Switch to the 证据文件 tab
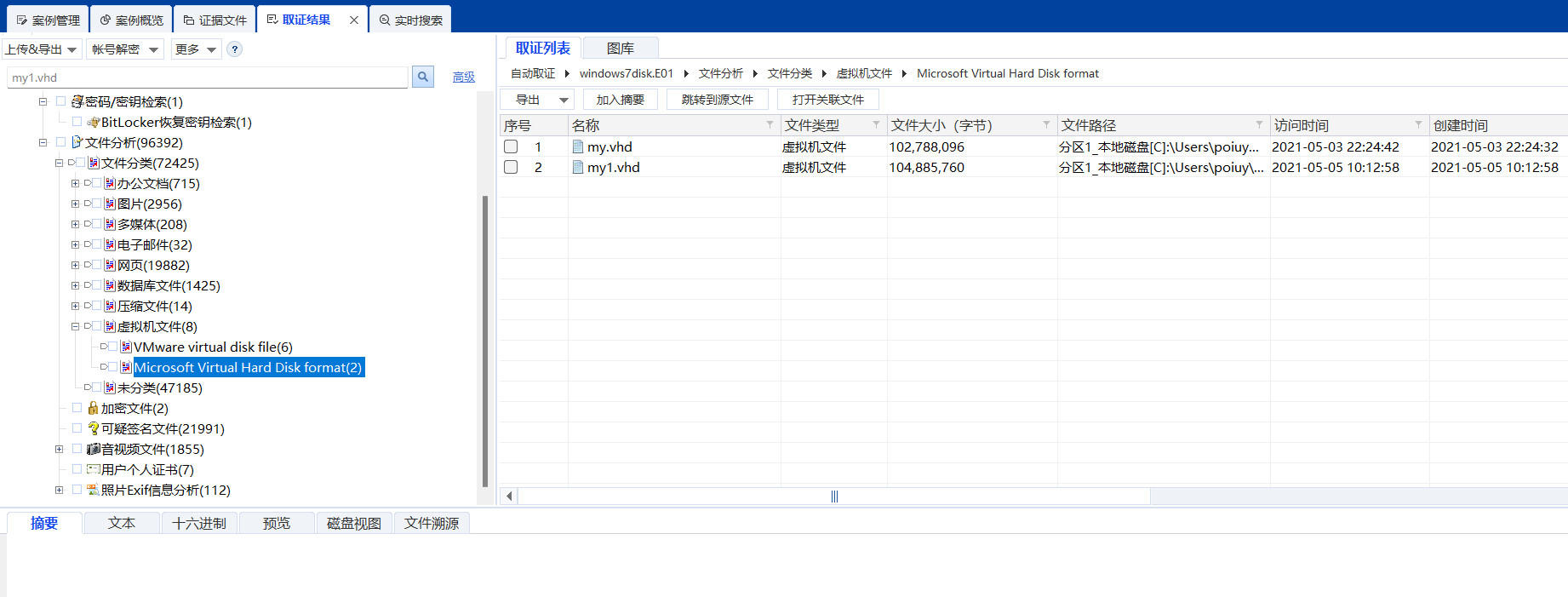The image size is (1568, 597). coord(215,20)
